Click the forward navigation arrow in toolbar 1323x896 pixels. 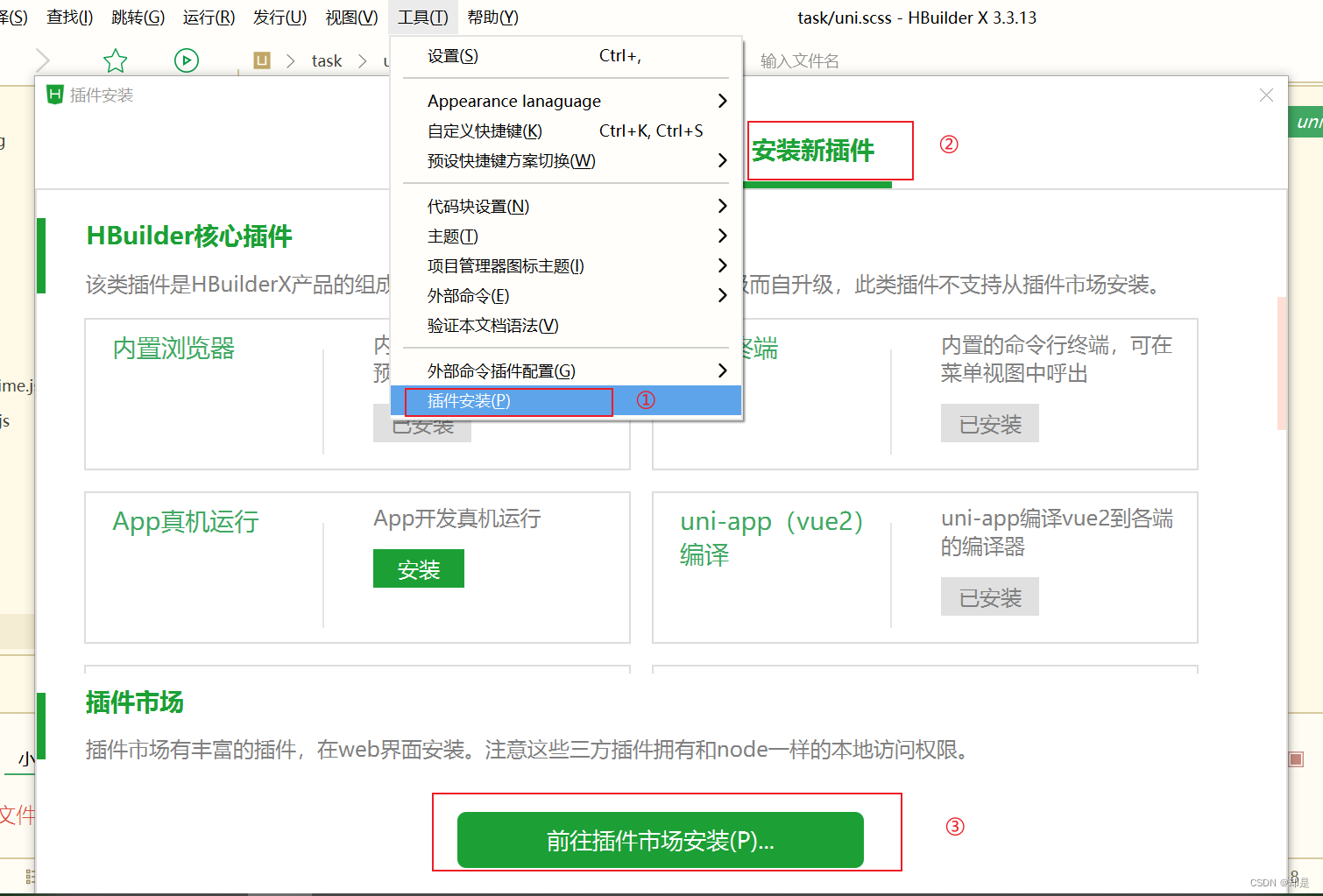42,60
